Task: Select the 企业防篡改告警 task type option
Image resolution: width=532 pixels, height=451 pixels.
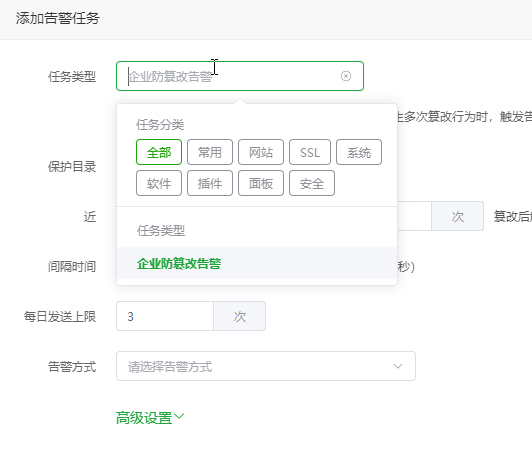Action: tap(257, 263)
